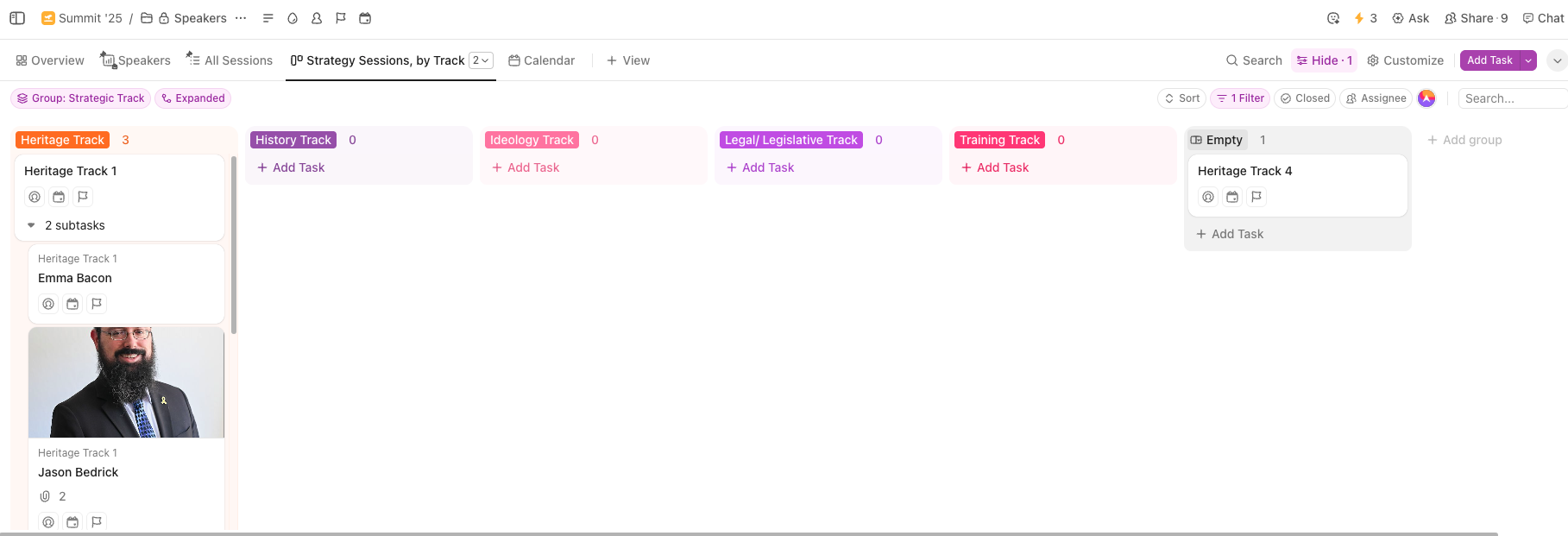Click the orange Heritage Track group label
Image resolution: width=1568 pixels, height=536 pixels.
coord(62,140)
